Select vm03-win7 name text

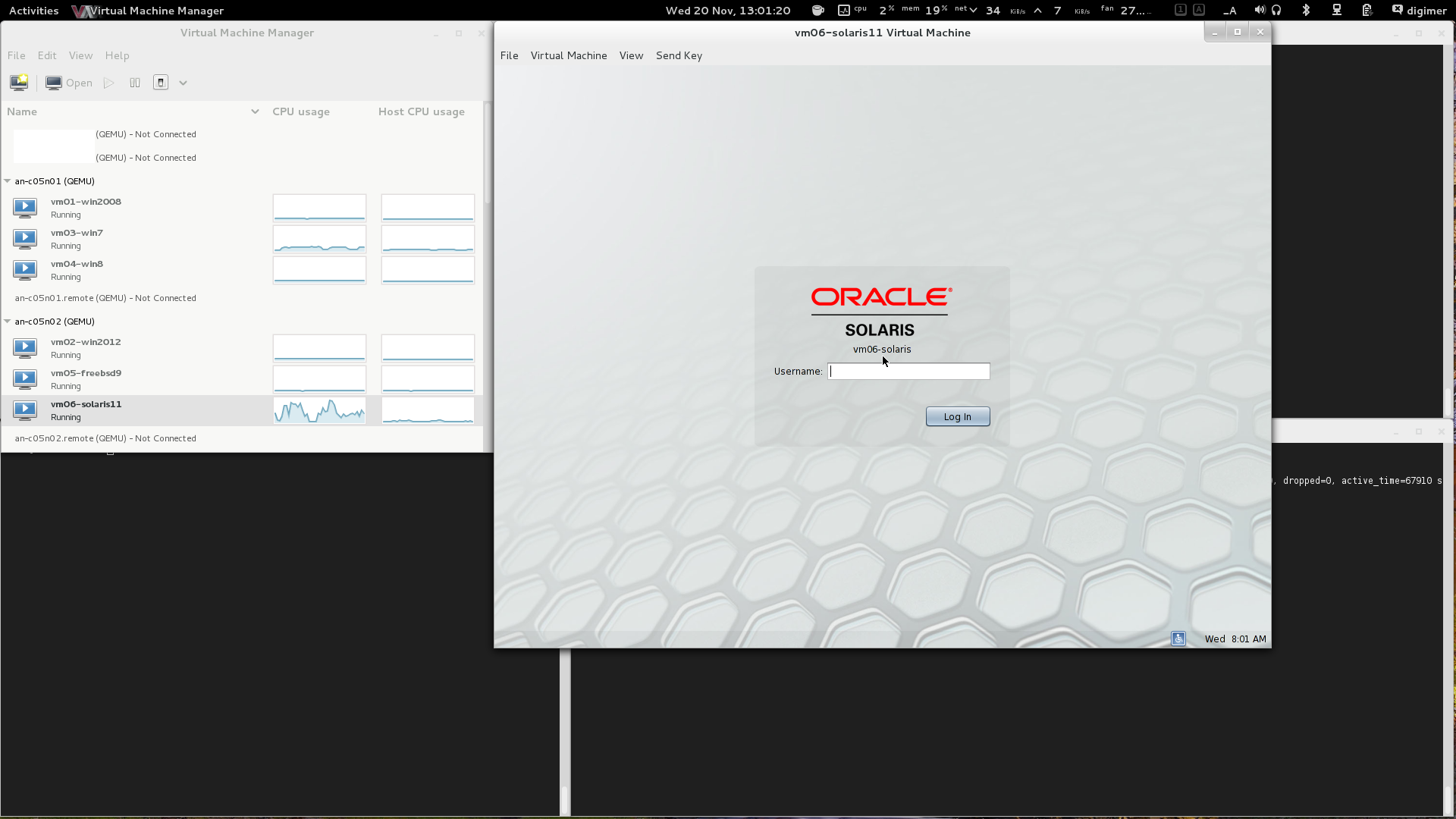click(77, 233)
